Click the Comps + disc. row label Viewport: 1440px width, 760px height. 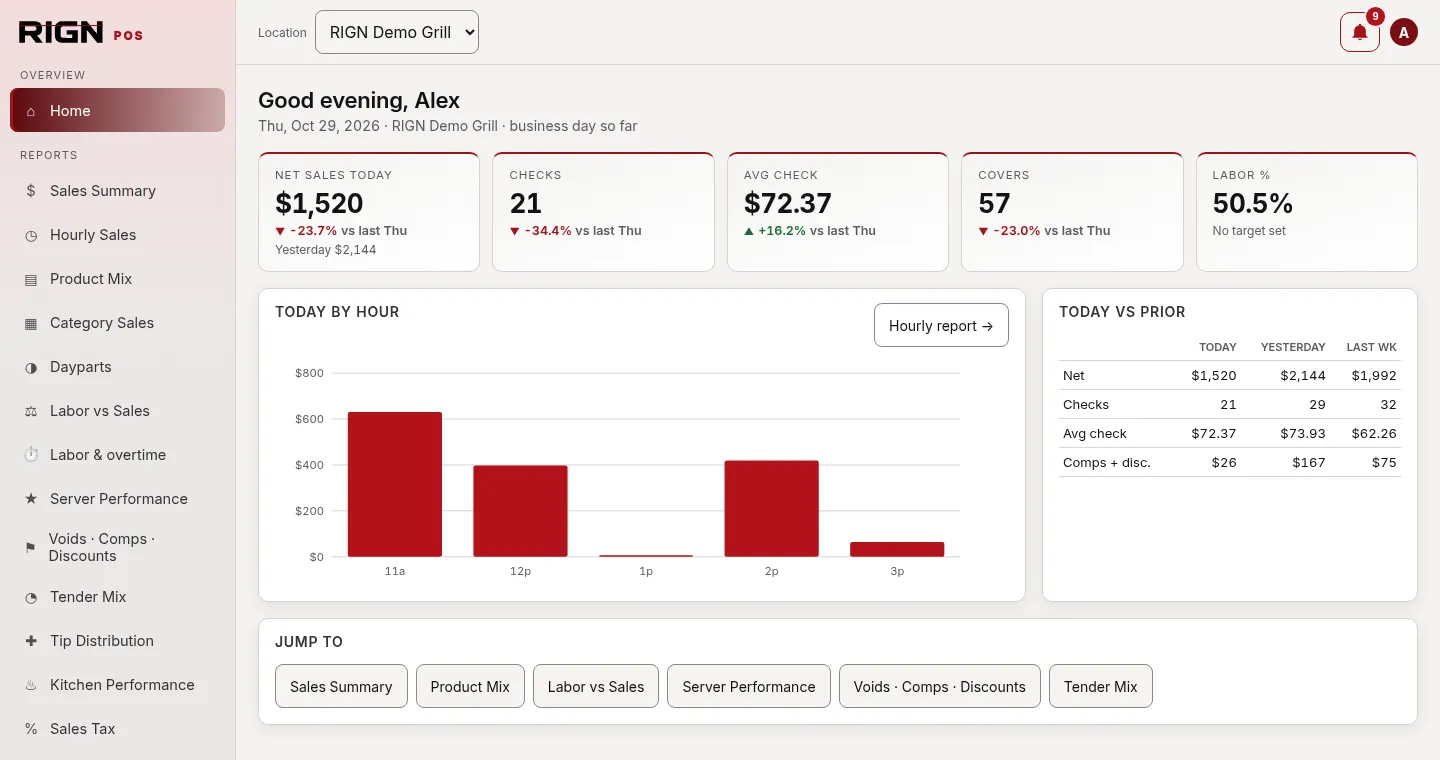pos(1107,462)
